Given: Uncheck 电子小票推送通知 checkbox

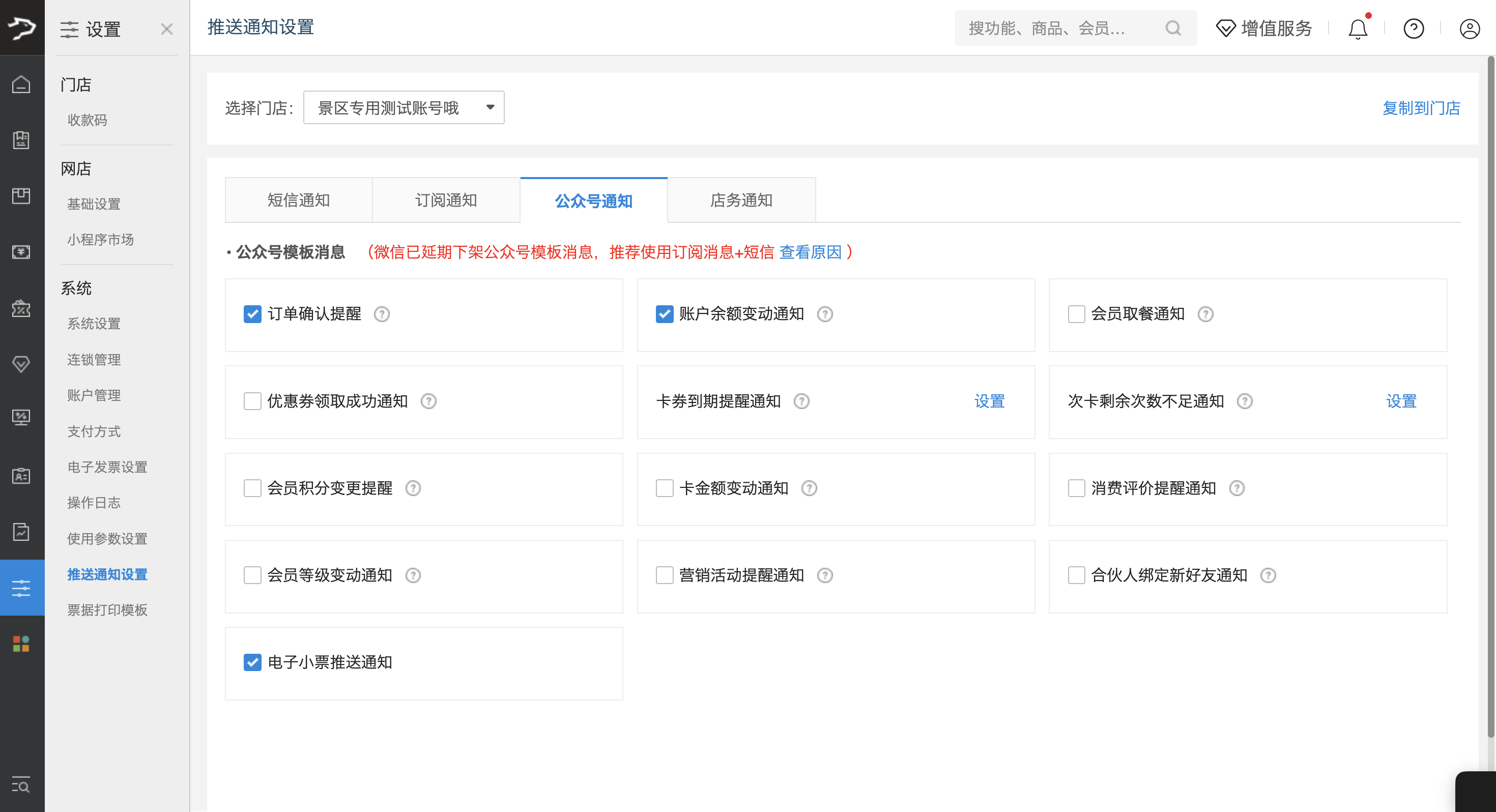Looking at the screenshot, I should tap(252, 663).
